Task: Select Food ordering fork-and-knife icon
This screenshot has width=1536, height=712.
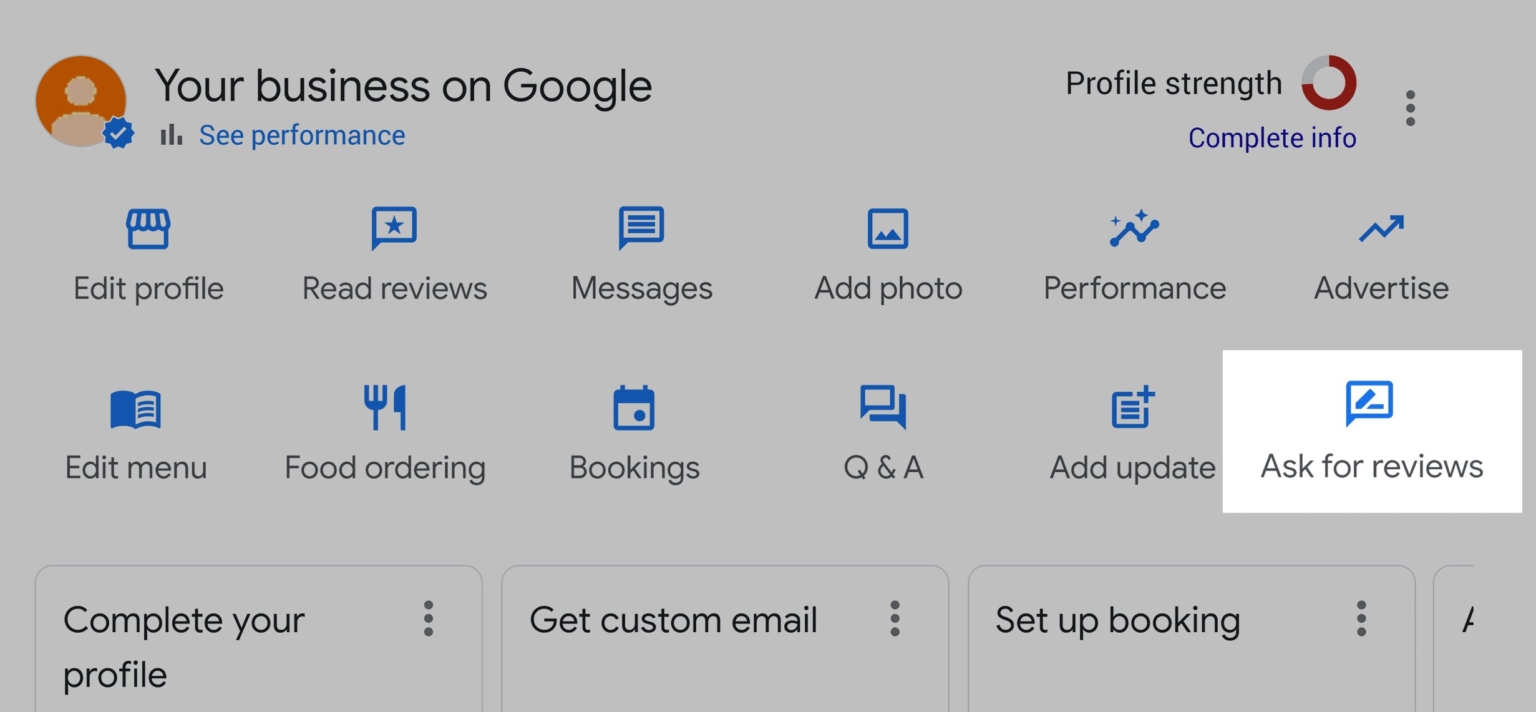Action: (x=385, y=408)
